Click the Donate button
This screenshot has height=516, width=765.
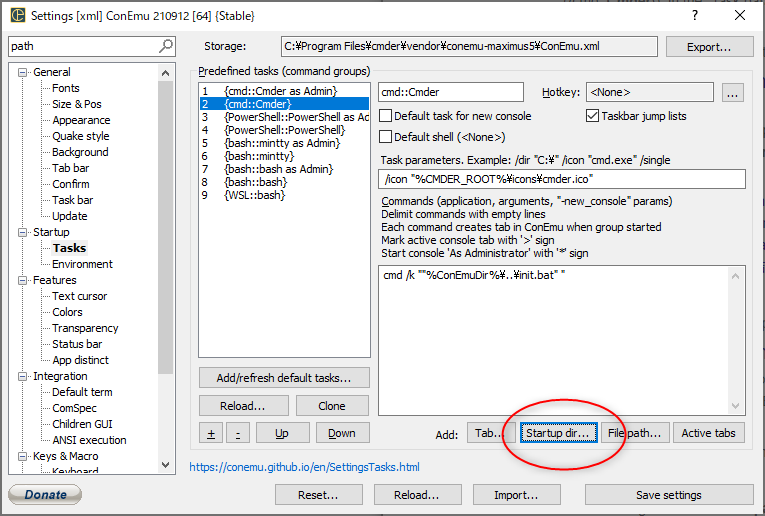[x=45, y=495]
